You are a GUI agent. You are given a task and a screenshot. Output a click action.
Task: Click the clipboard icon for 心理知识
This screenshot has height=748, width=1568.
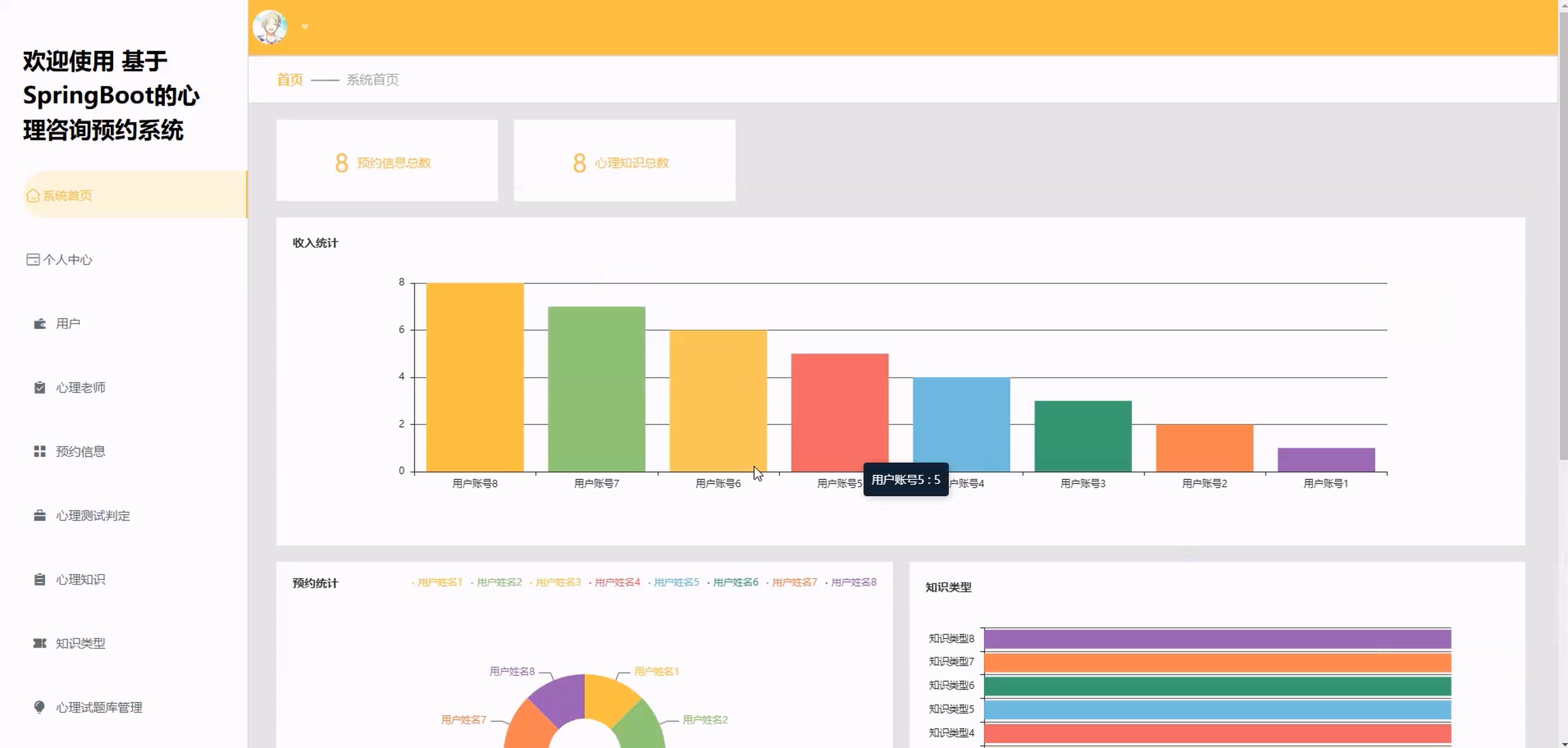[x=39, y=580]
